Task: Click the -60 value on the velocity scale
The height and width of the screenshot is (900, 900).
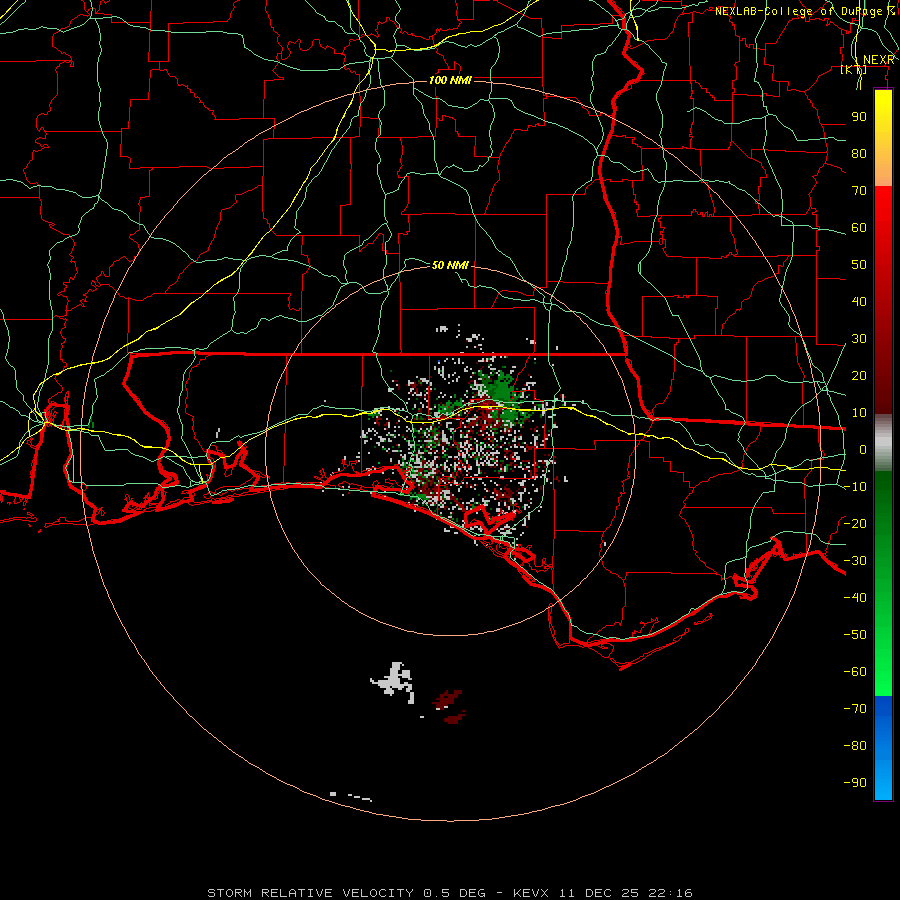Action: 855,672
